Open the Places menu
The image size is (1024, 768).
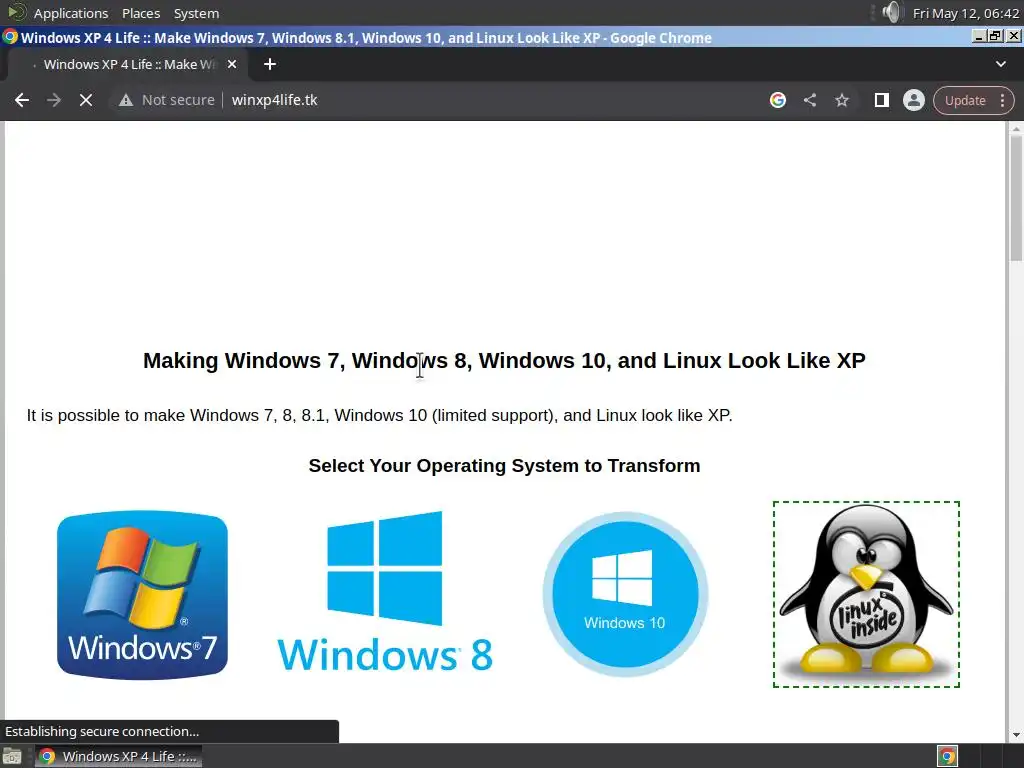point(140,13)
